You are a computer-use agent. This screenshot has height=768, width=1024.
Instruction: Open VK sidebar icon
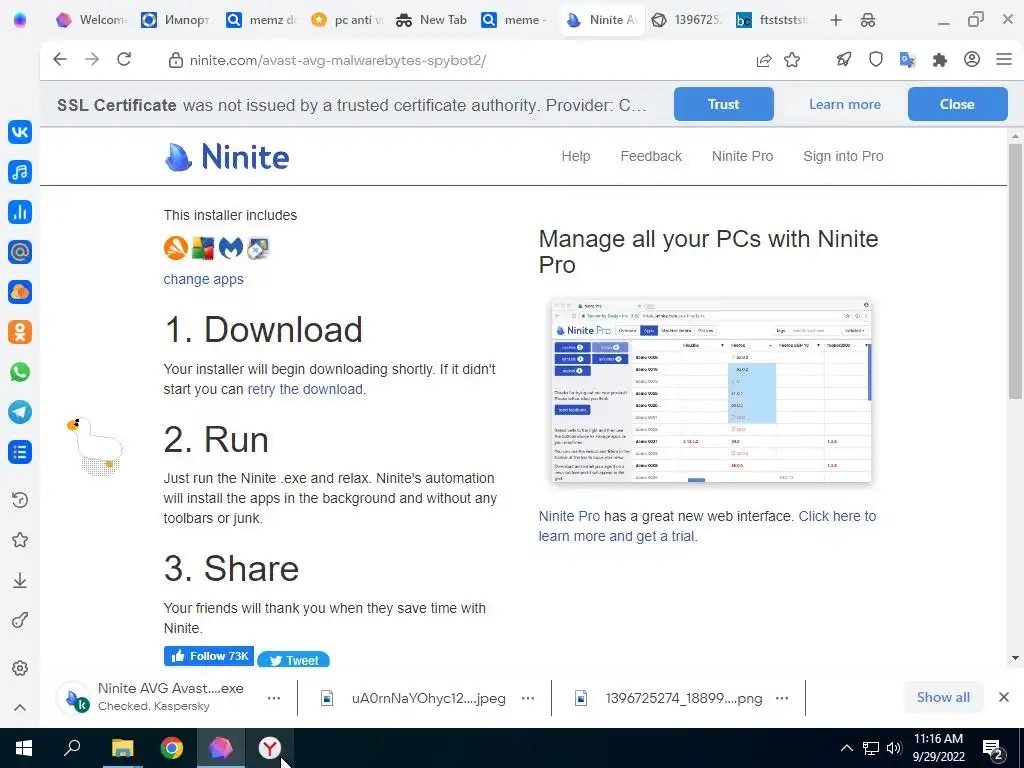pyautogui.click(x=20, y=132)
